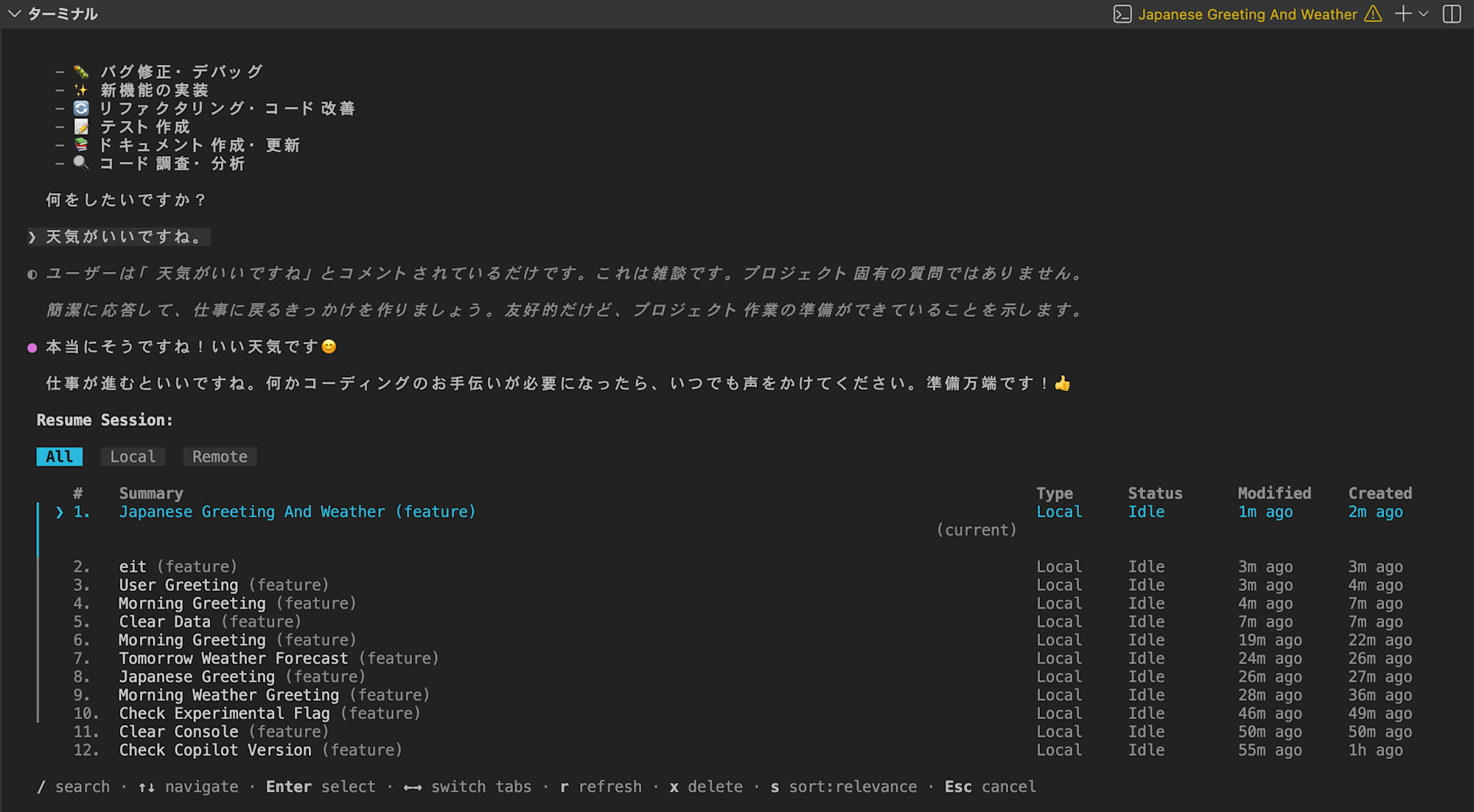
Task: Select session 8 Japanese Greeting
Action: coord(242,677)
